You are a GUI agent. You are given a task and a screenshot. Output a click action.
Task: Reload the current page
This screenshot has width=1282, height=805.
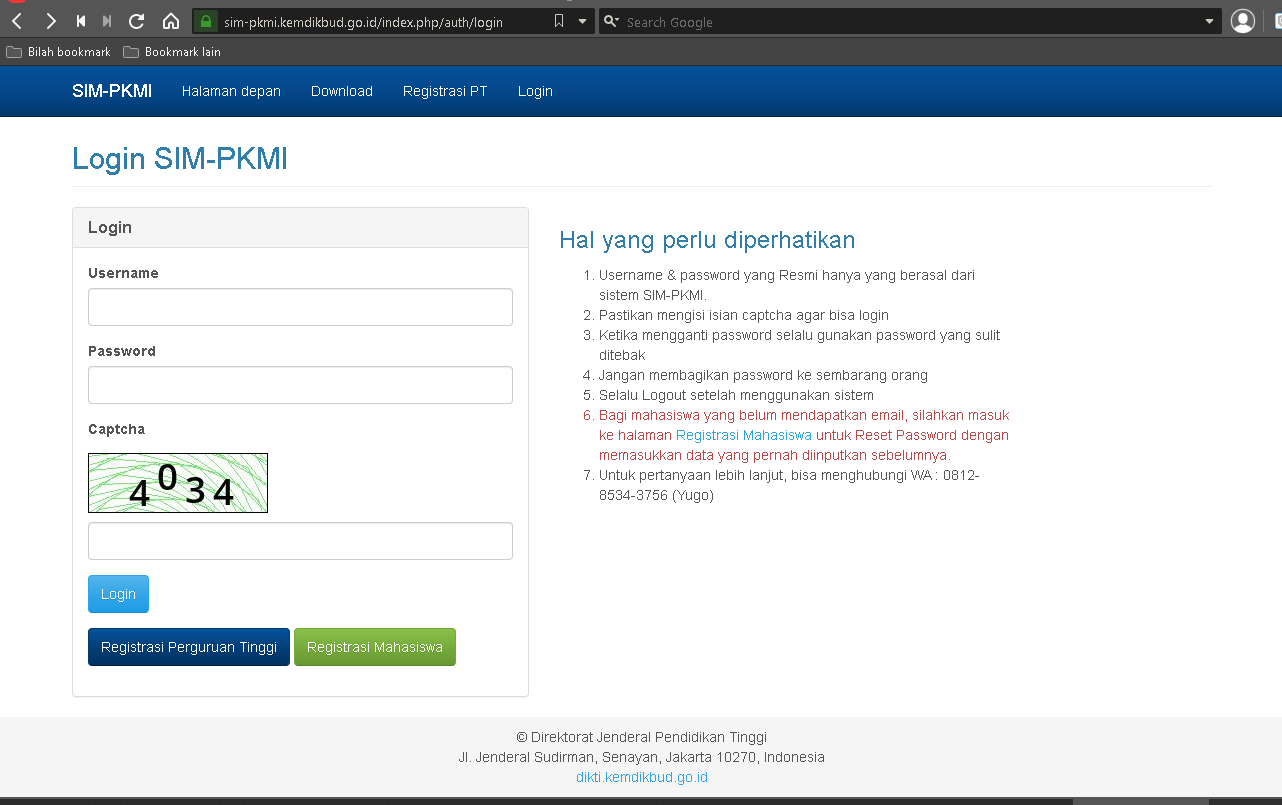pyautogui.click(x=137, y=21)
